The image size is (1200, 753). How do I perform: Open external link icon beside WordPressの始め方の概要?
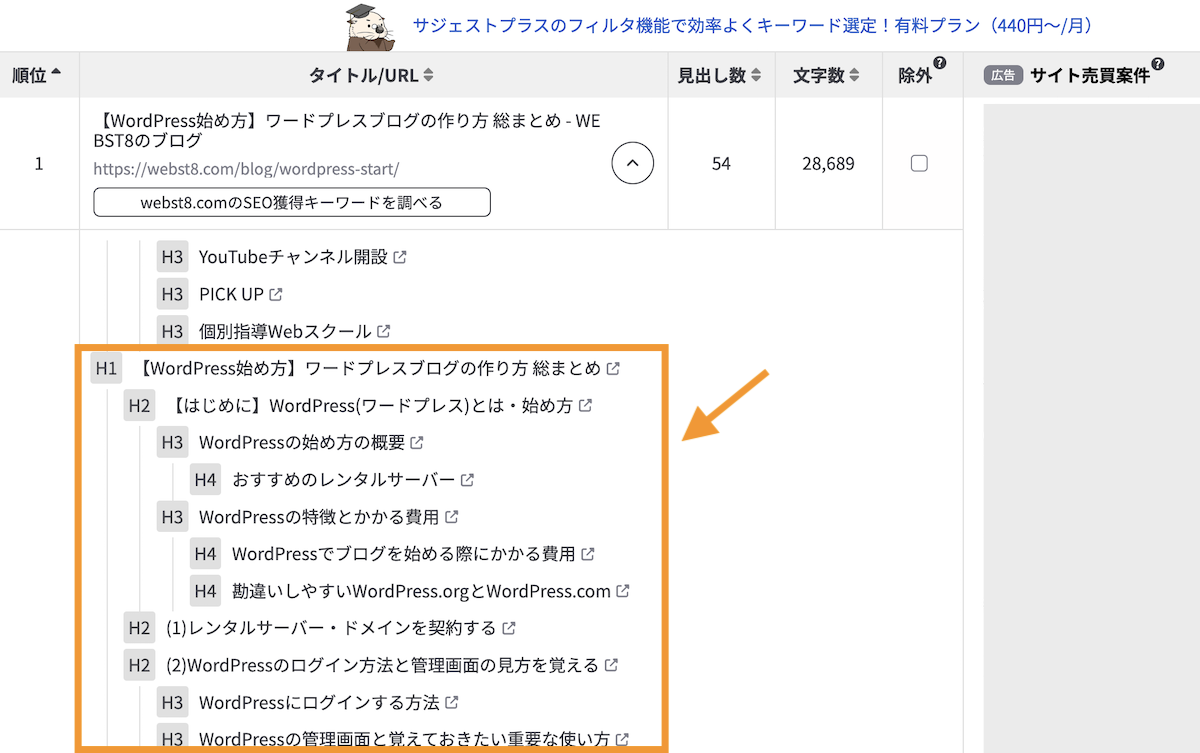point(417,442)
